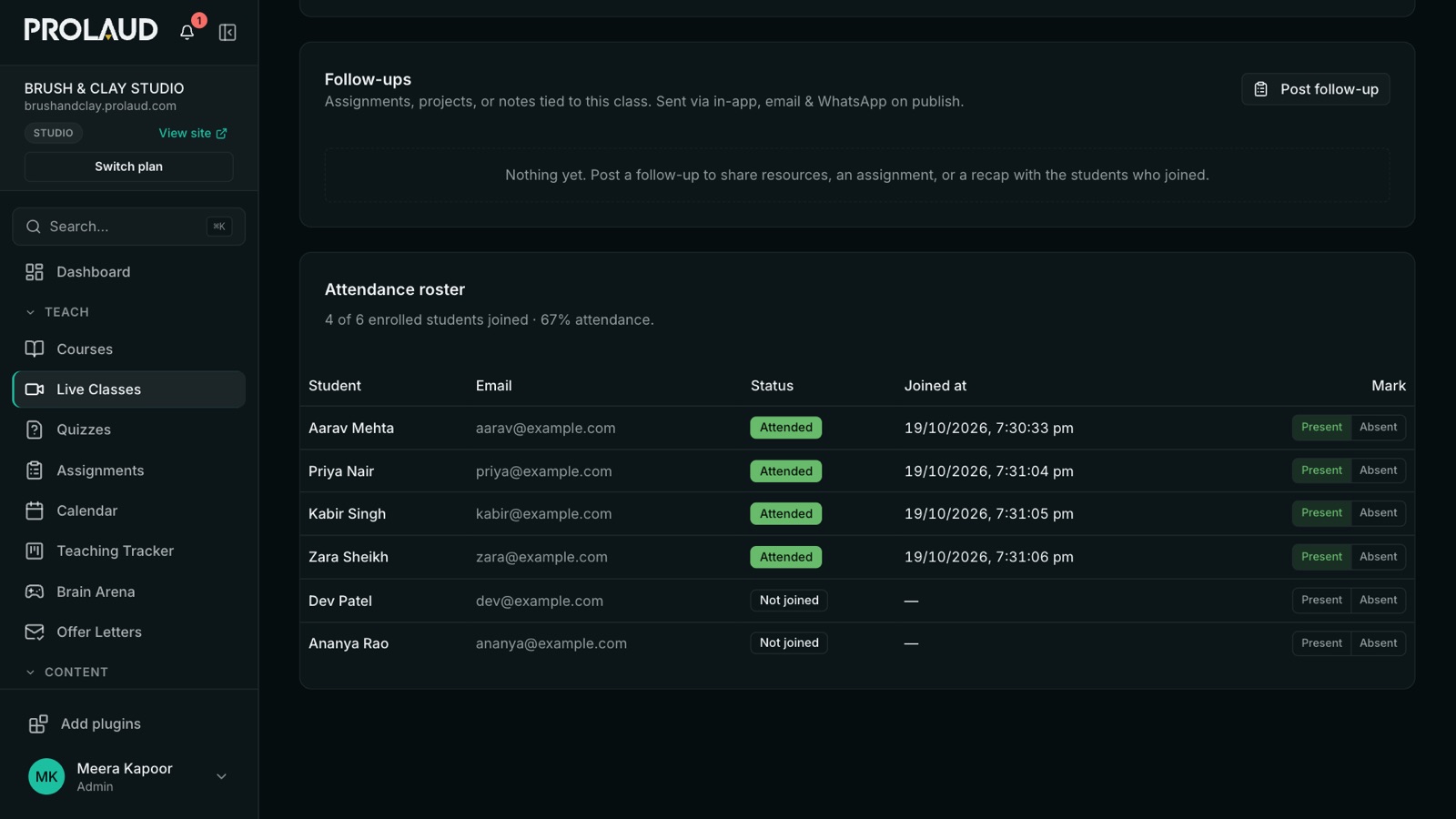This screenshot has width=1456, height=819.
Task: Mark Dev Patel as Present
Action: point(1321,601)
